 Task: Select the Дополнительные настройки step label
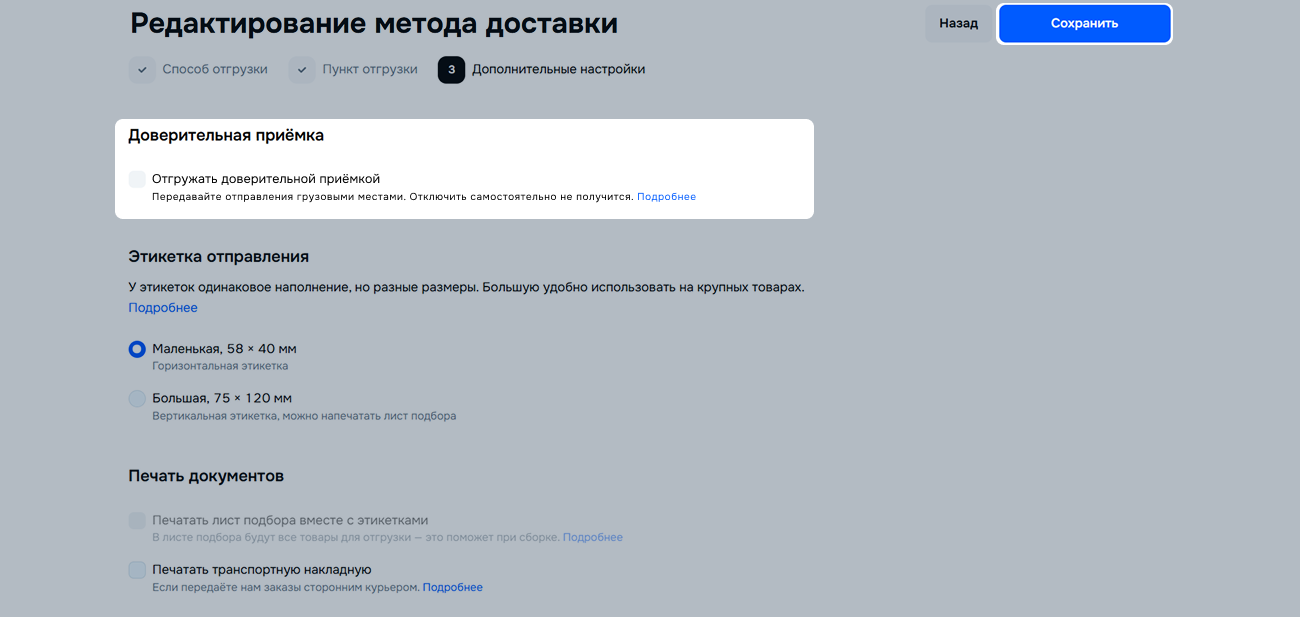[x=558, y=70]
